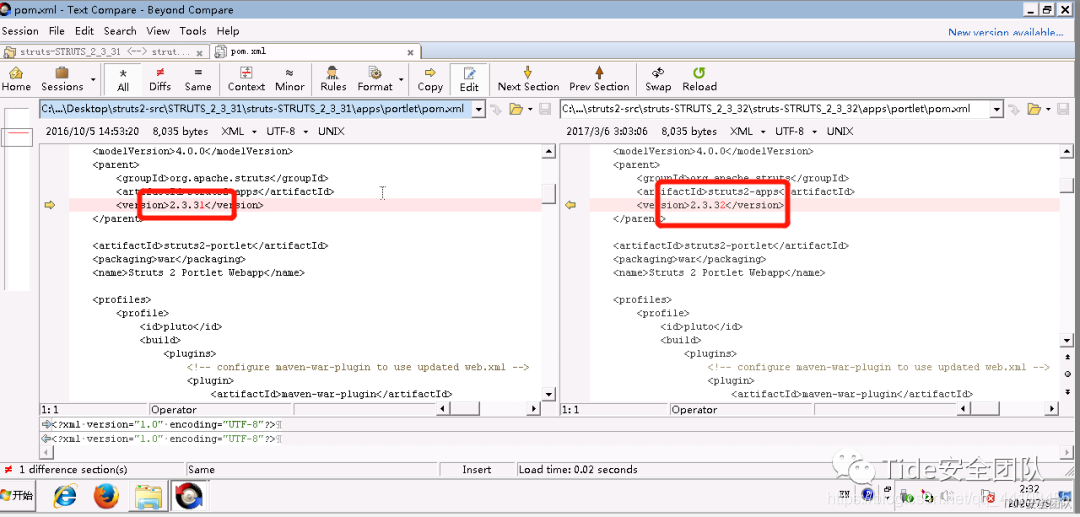The width and height of the screenshot is (1080, 517).
Task: Follow the New version available link
Action: click(1006, 32)
